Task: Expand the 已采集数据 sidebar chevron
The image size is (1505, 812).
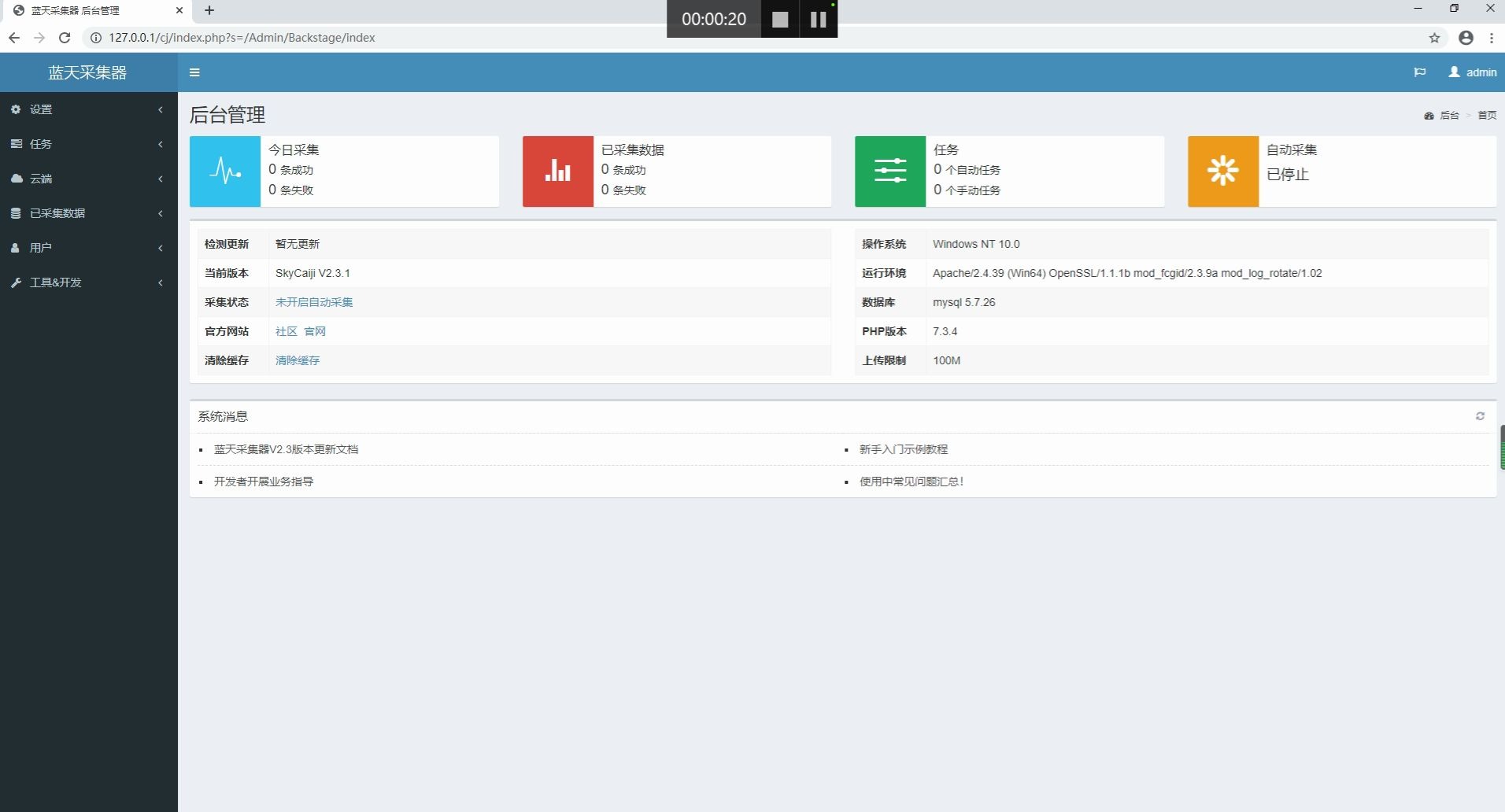Action: 161,213
